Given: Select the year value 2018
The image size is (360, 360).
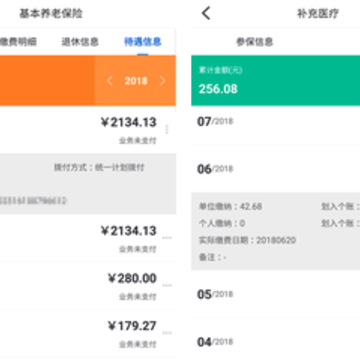Looking at the screenshot, I should tap(136, 81).
